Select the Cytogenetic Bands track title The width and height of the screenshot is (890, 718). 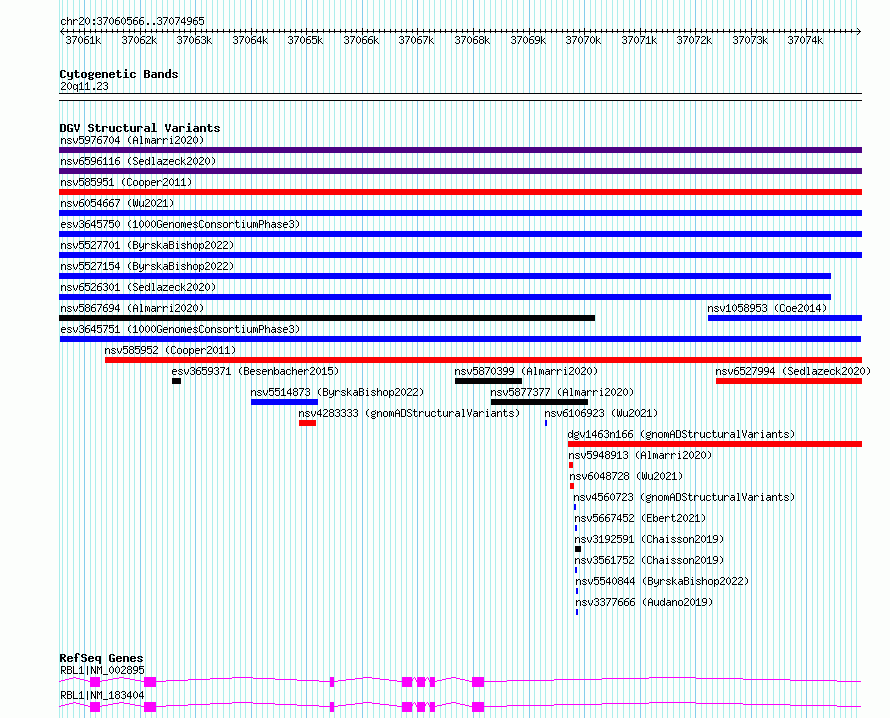pyautogui.click(x=119, y=74)
